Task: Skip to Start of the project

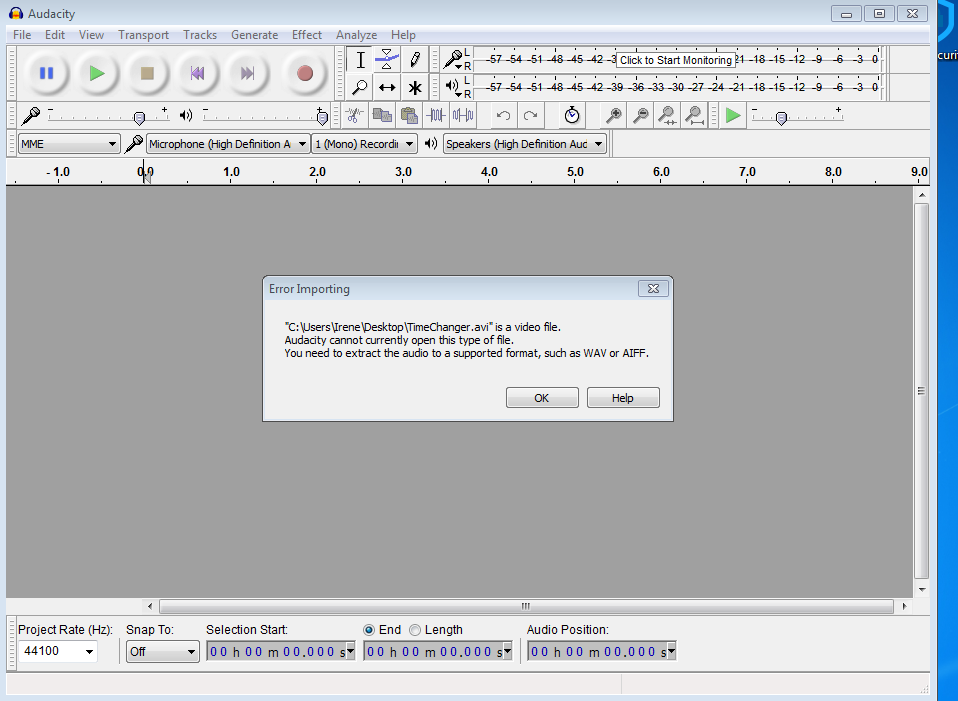Action: pos(197,73)
